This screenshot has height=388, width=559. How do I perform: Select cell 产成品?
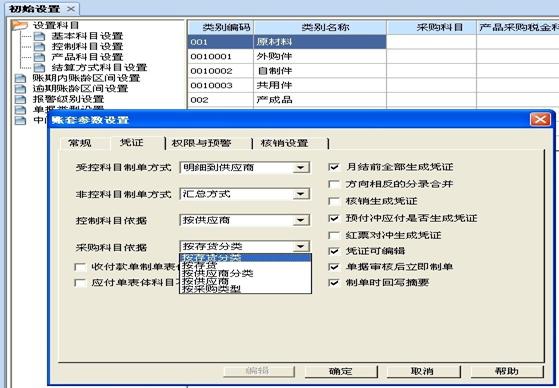320,99
